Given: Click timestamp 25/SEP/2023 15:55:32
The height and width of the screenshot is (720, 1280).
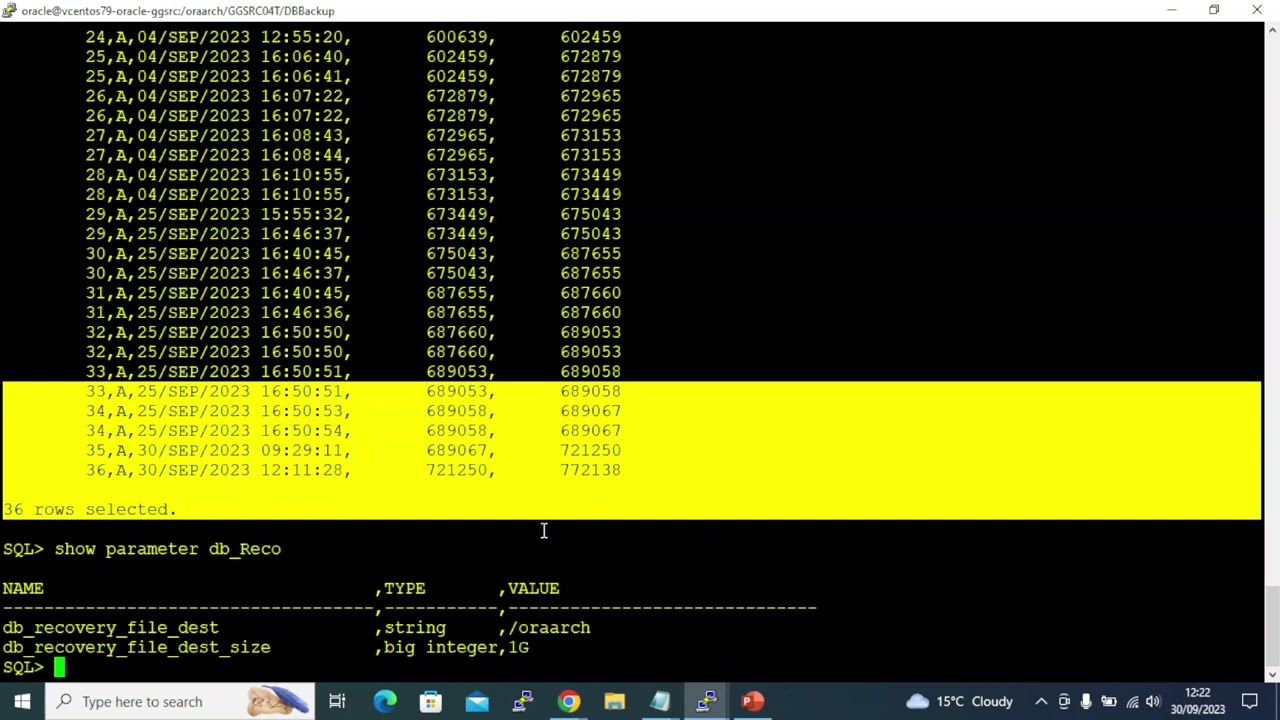Looking at the screenshot, I should (x=239, y=214).
